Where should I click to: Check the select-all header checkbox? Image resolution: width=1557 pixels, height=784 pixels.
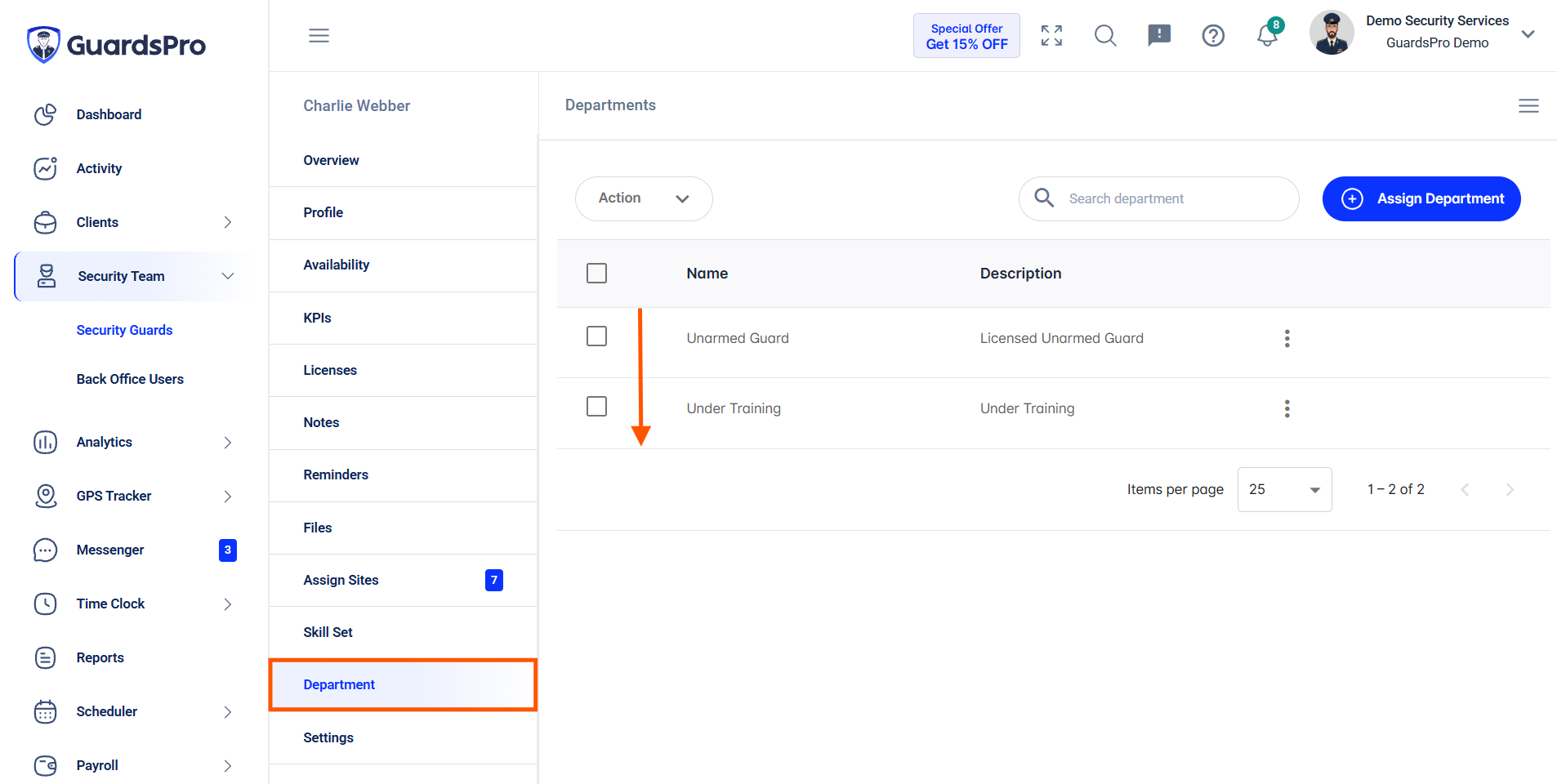coord(596,273)
